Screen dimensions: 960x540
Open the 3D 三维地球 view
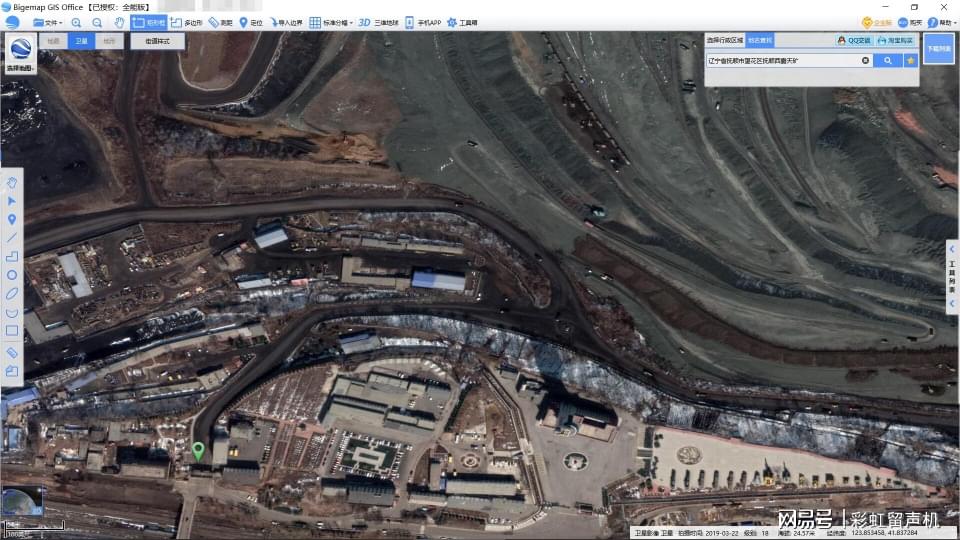[378, 22]
